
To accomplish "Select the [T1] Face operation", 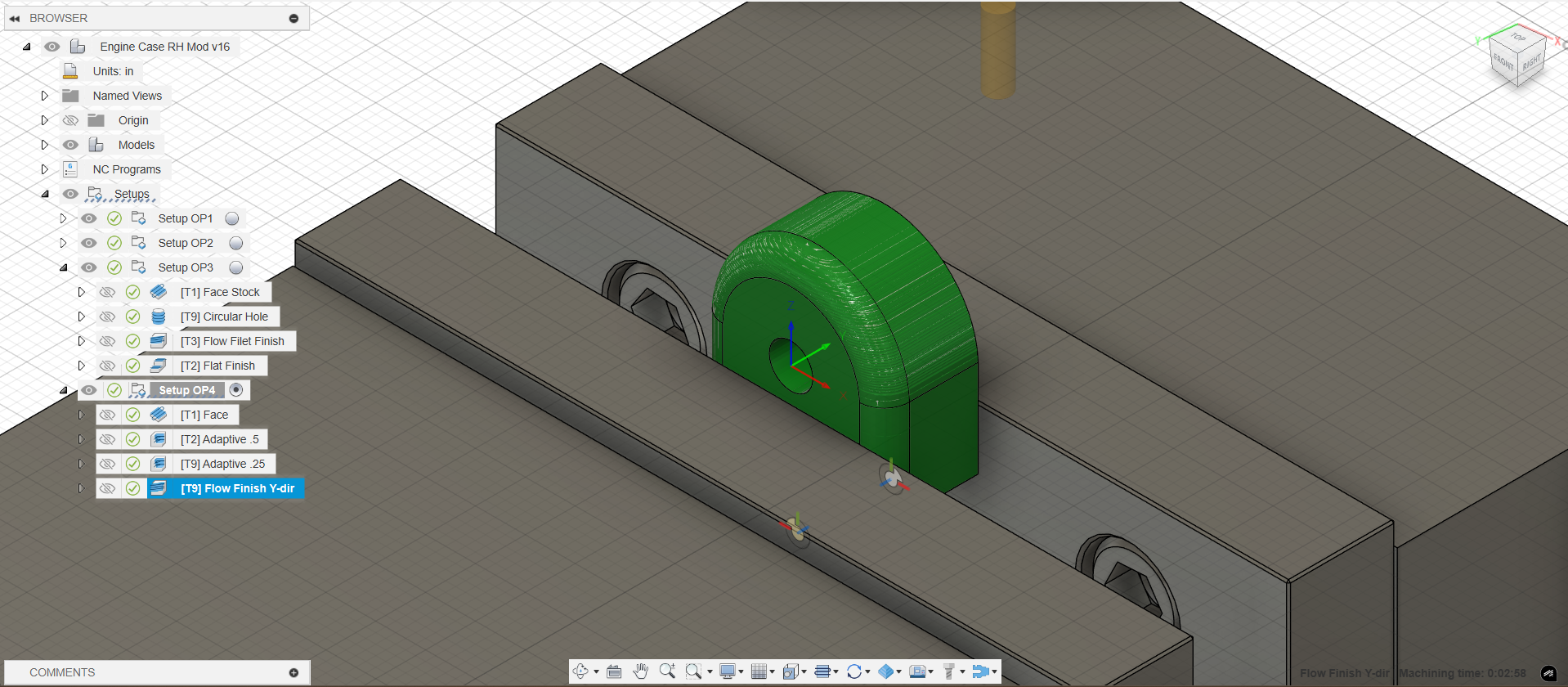I will pyautogui.click(x=204, y=415).
